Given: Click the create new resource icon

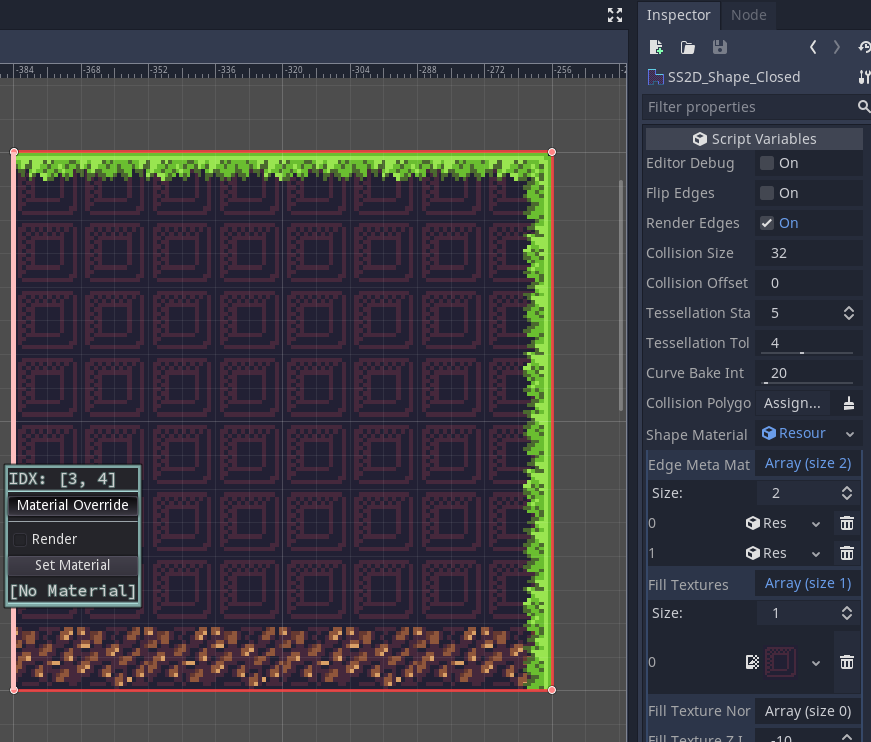Looking at the screenshot, I should [656, 47].
